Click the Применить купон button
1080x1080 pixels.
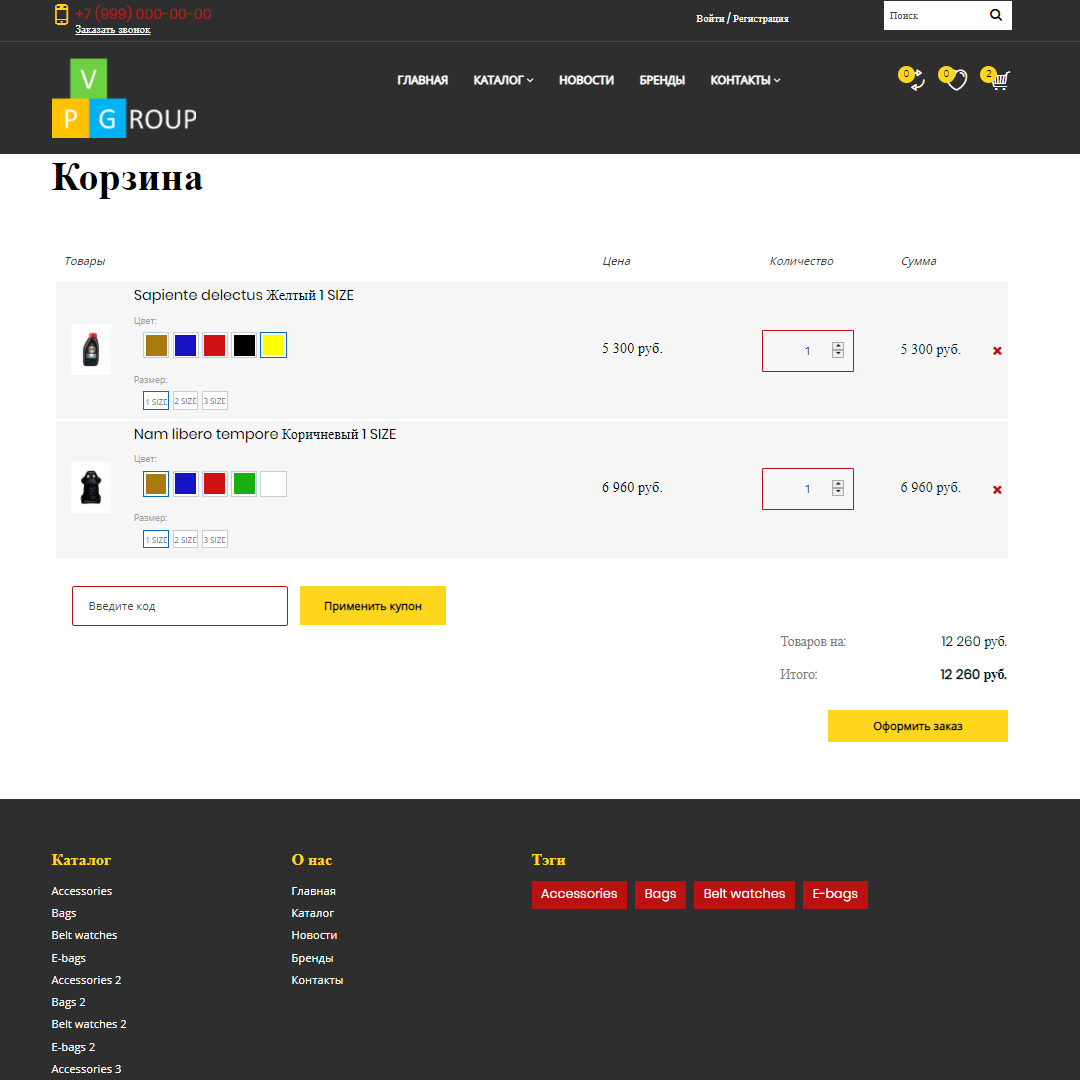click(x=373, y=606)
